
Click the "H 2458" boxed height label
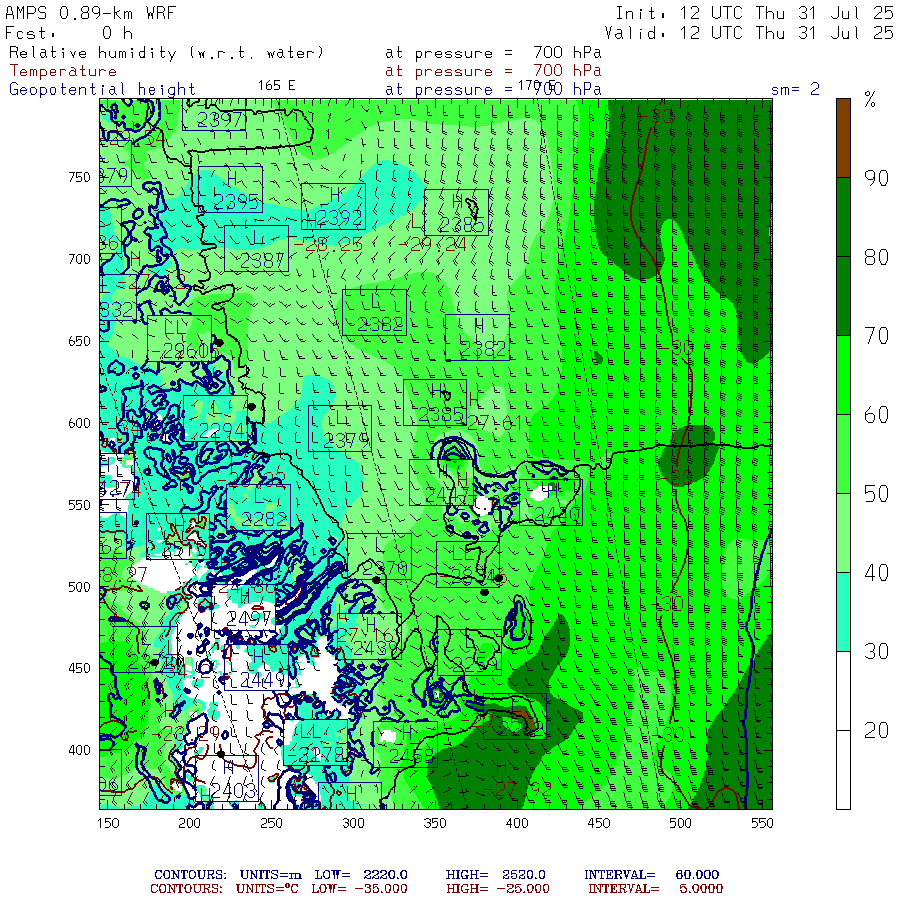(405, 744)
